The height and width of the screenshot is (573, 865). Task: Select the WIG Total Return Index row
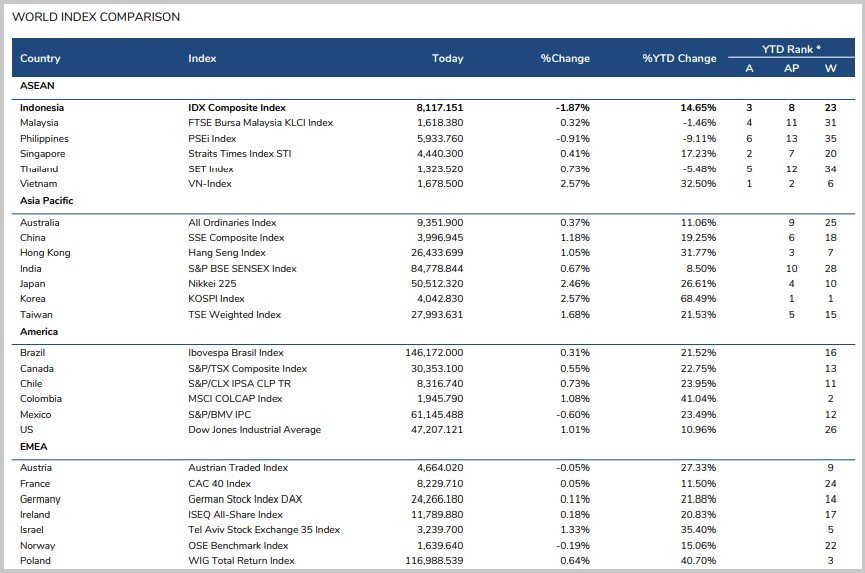(x=241, y=561)
